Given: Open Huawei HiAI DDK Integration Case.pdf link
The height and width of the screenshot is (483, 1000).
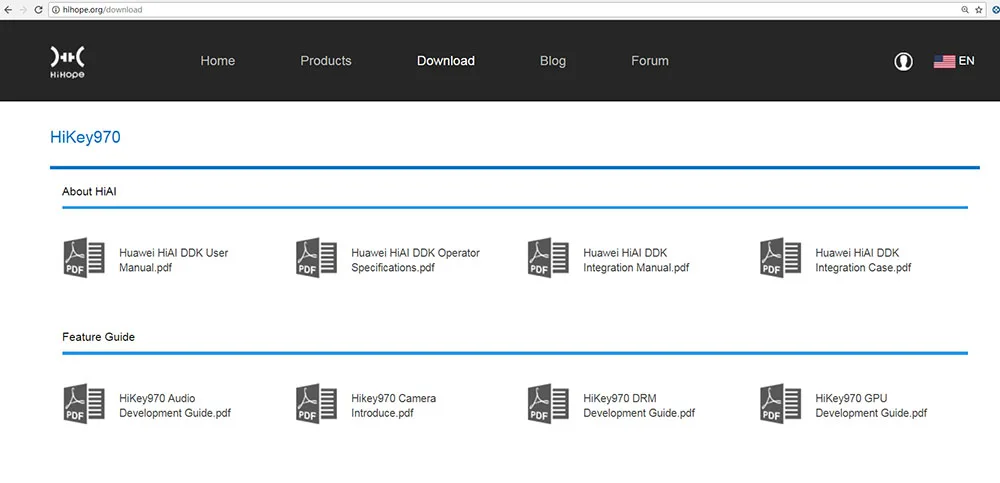Looking at the screenshot, I should (863, 260).
